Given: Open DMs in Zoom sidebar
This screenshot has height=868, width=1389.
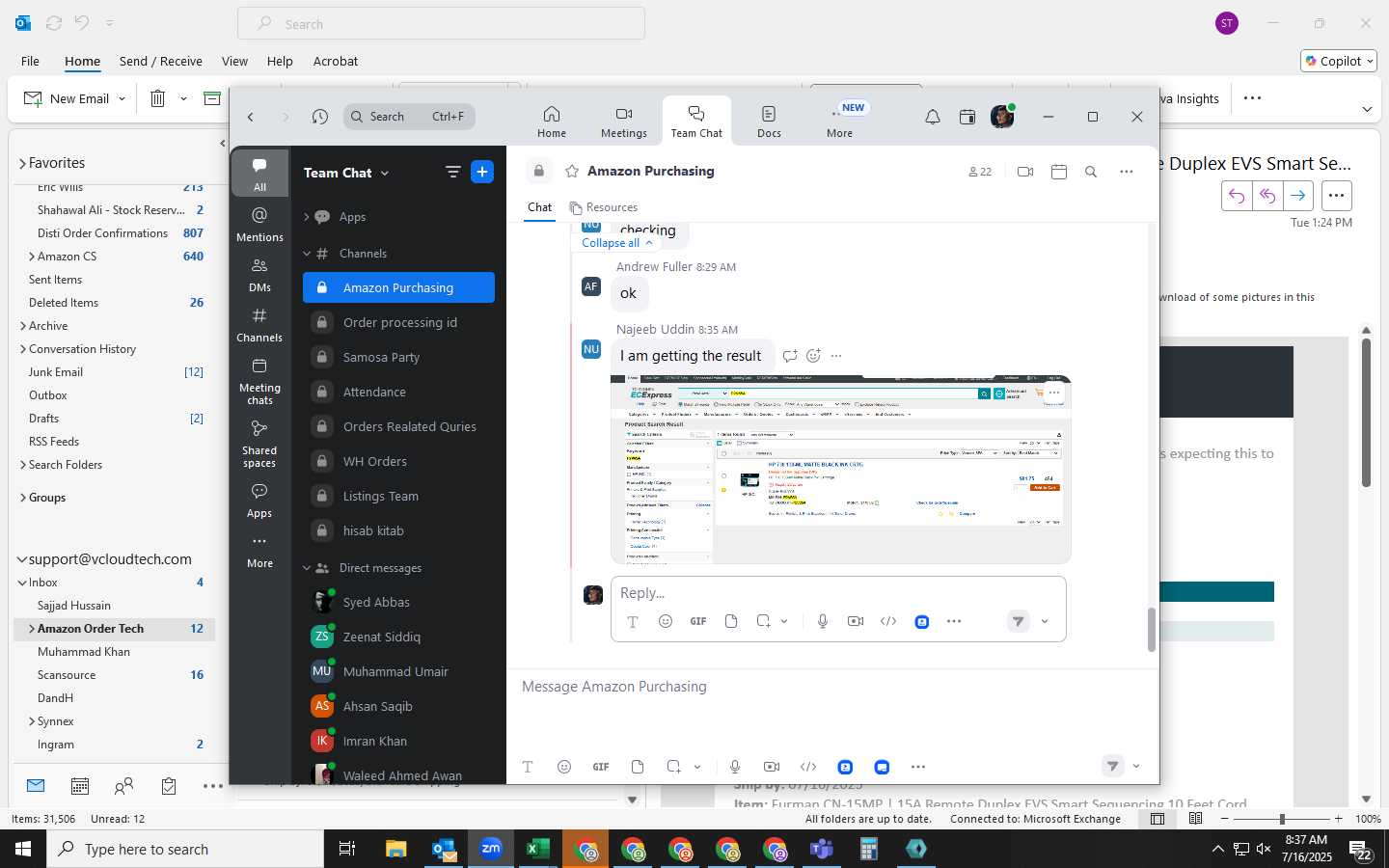Looking at the screenshot, I should (x=259, y=274).
